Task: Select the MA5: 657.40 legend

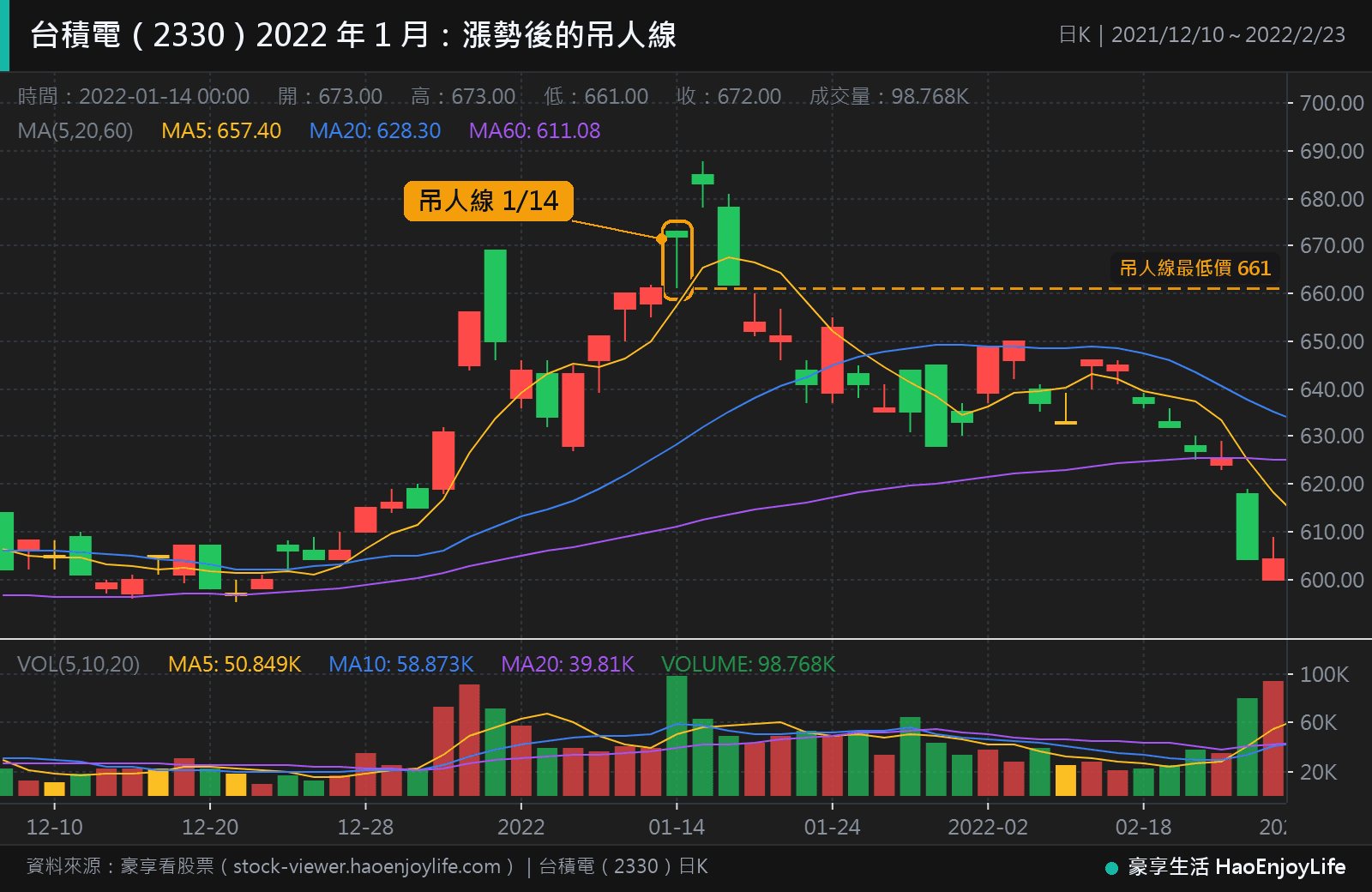Action: point(221,131)
